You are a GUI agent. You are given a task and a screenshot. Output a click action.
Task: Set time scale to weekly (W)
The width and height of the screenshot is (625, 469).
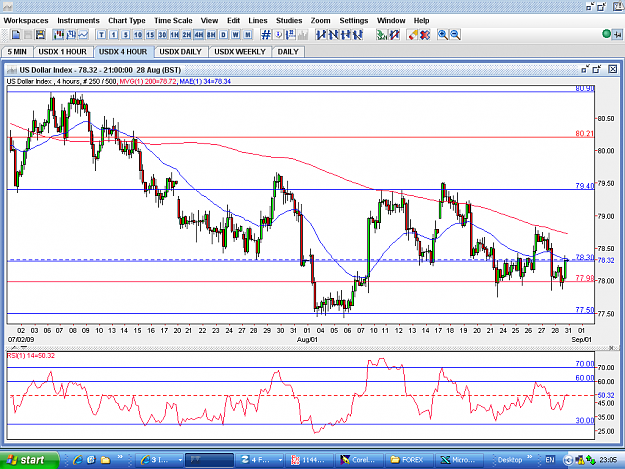pyautogui.click(x=236, y=35)
